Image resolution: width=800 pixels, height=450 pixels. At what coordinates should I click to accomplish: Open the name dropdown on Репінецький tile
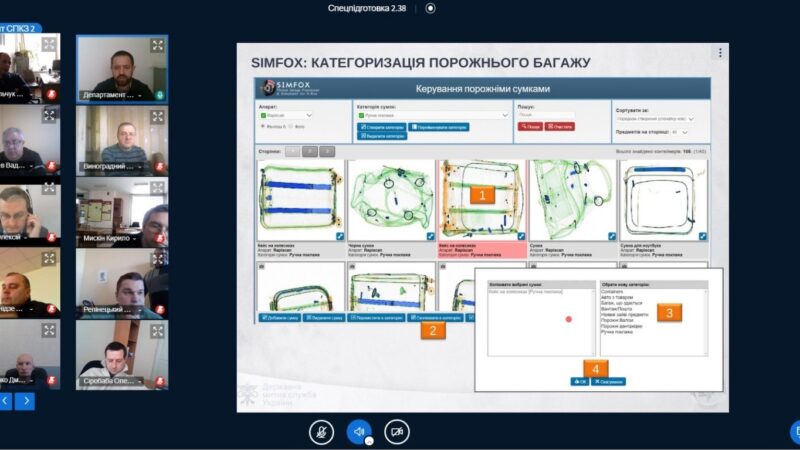pyautogui.click(x=140, y=310)
